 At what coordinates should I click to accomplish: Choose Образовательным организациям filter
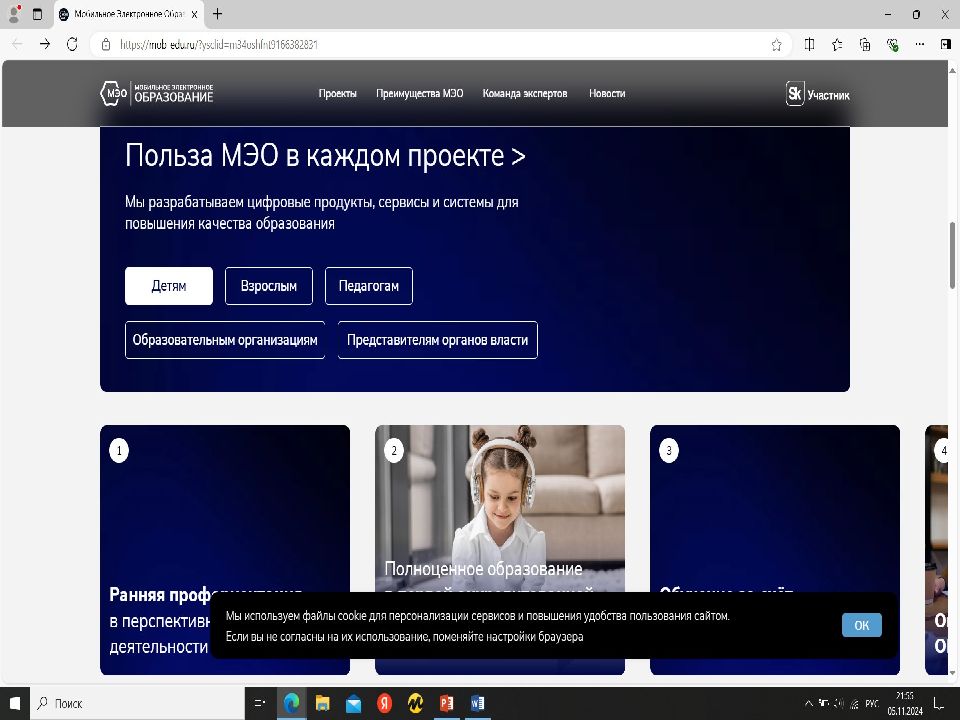tap(225, 340)
